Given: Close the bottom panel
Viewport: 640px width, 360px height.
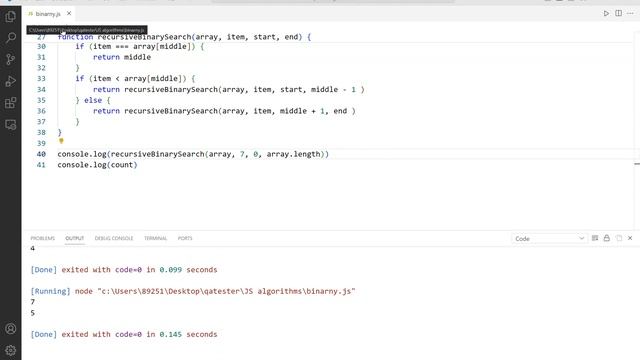Looking at the screenshot, I should coord(630,238).
